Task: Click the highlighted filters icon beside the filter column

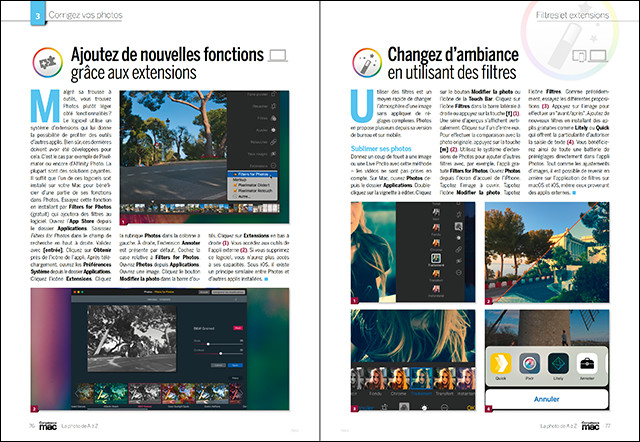Action: (459, 227)
